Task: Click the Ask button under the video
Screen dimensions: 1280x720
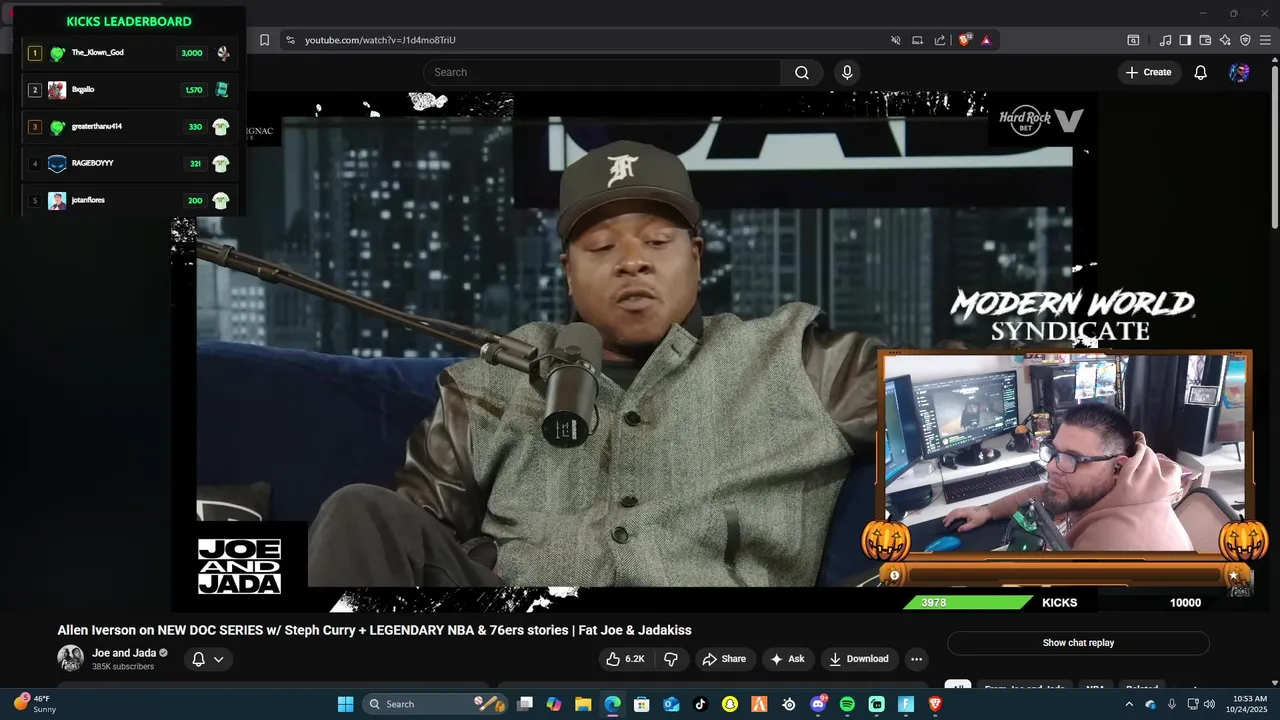Action: [x=786, y=659]
